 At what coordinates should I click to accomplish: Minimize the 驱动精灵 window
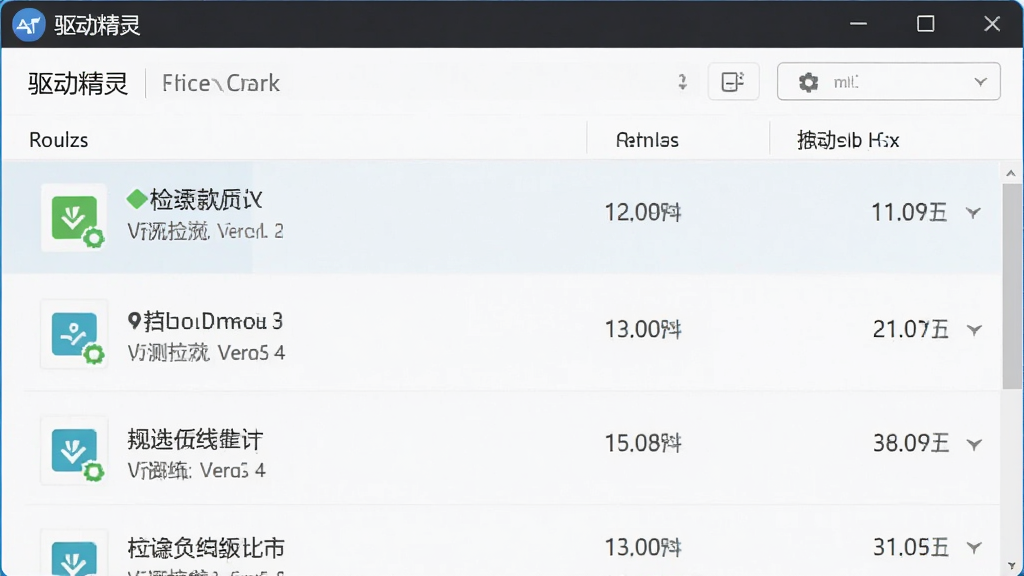click(859, 24)
